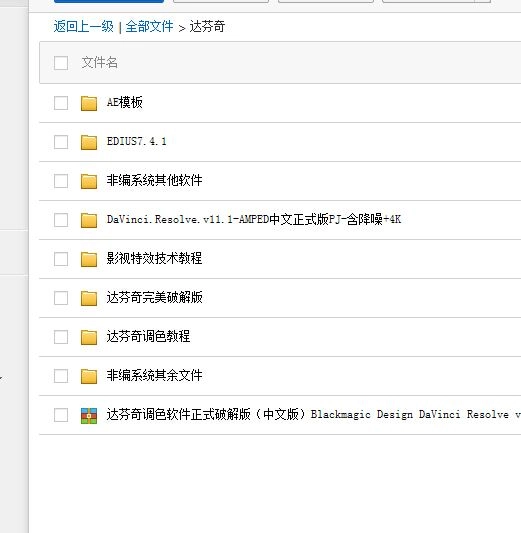
Task: Click the DaVinci.Resolve.v11.1-AMPED folder icon
Action: point(89,220)
